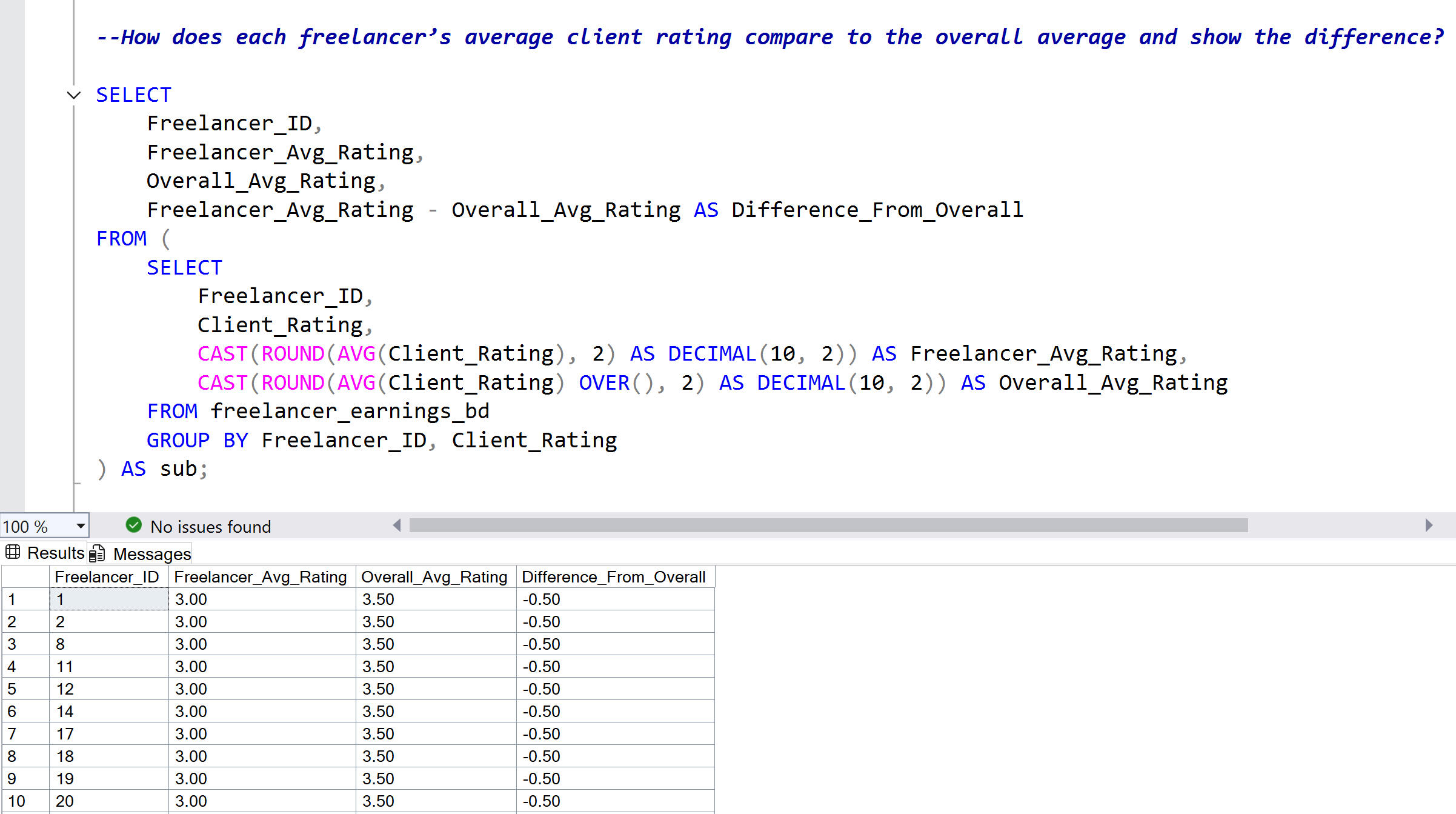
Task: Click the select-all corner cell of results grid
Action: 24,577
